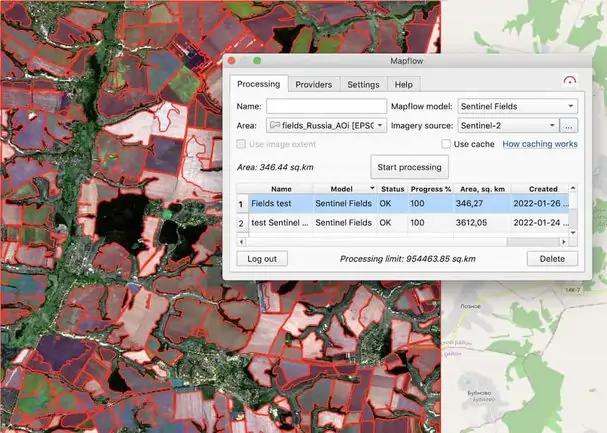Open the Imagery source dropdown
This screenshot has height=433, width=607.
[x=508, y=125]
